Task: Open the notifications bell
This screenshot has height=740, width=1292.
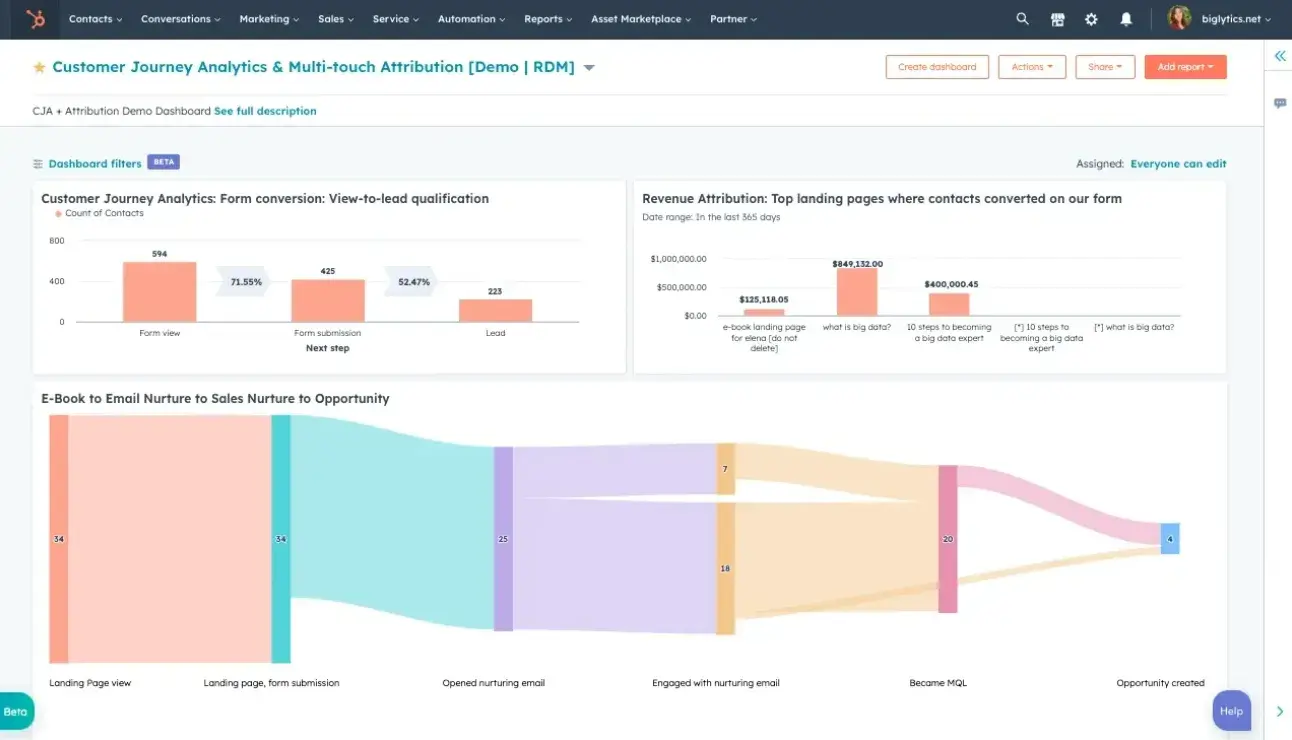Action: click(1126, 19)
